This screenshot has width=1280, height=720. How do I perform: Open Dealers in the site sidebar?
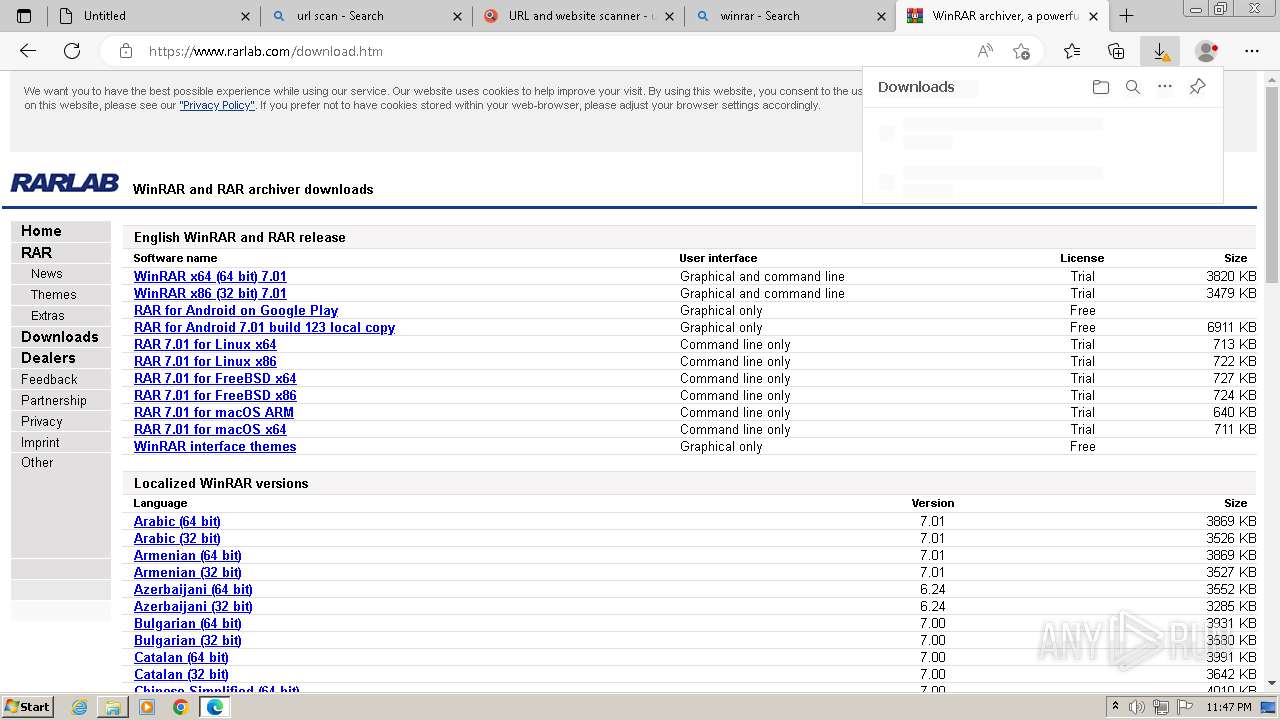point(48,358)
